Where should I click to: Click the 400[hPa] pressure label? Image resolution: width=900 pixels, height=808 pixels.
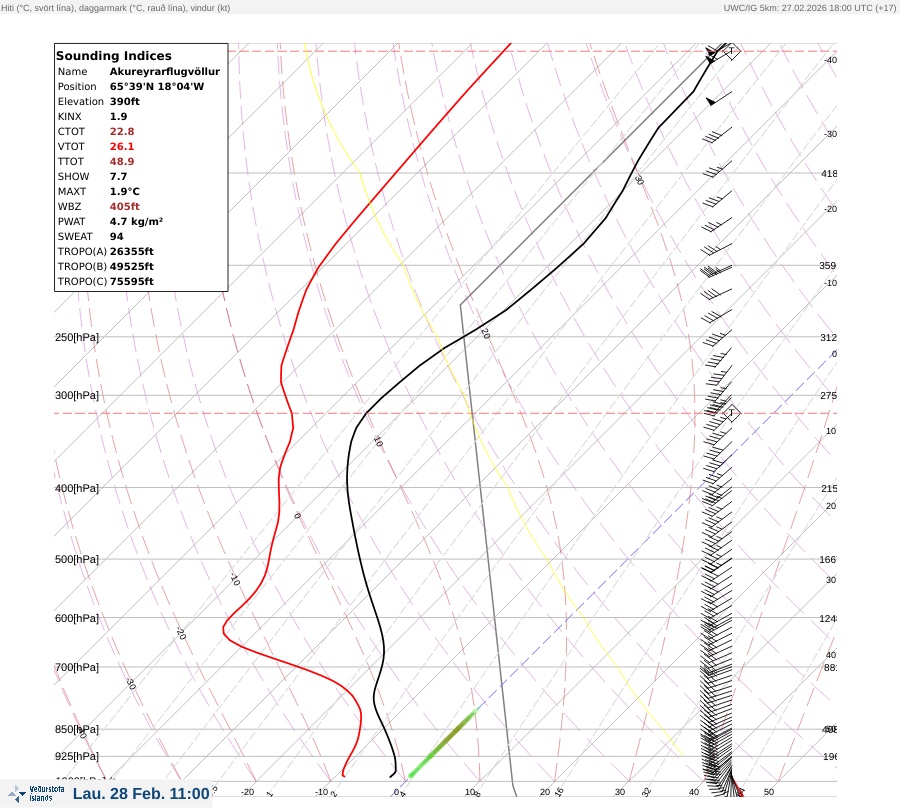77,488
